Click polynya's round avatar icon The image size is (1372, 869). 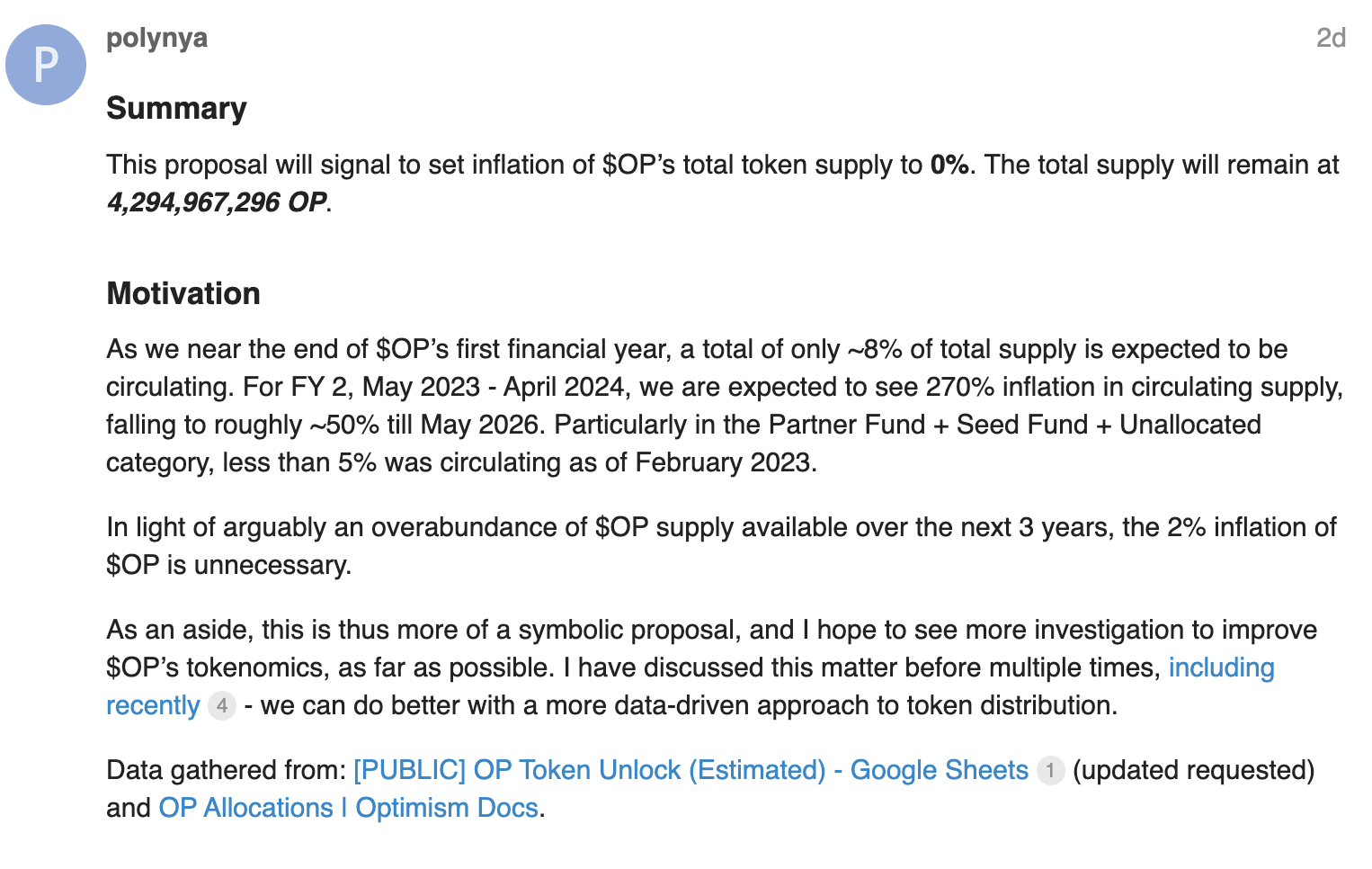(x=46, y=65)
